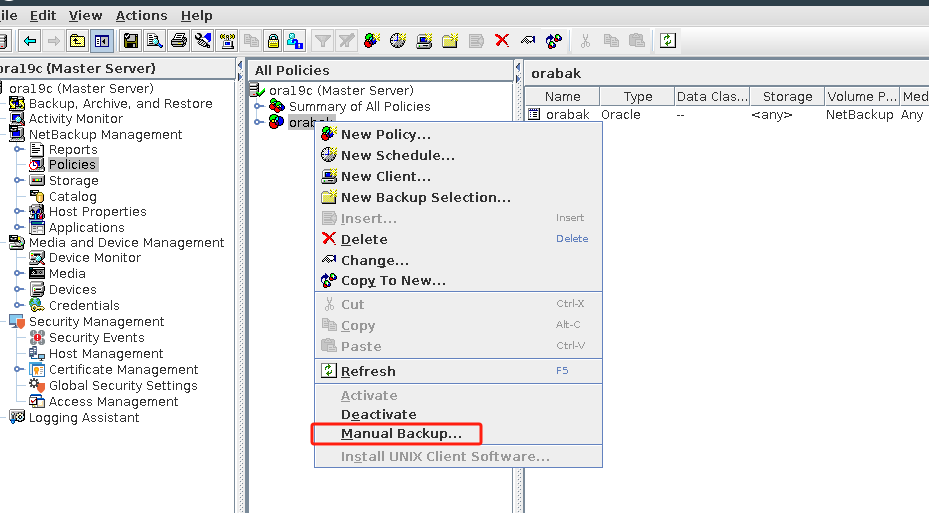Select the orabak row in table
Screen dimensions: 929x513
click(x=727, y=114)
